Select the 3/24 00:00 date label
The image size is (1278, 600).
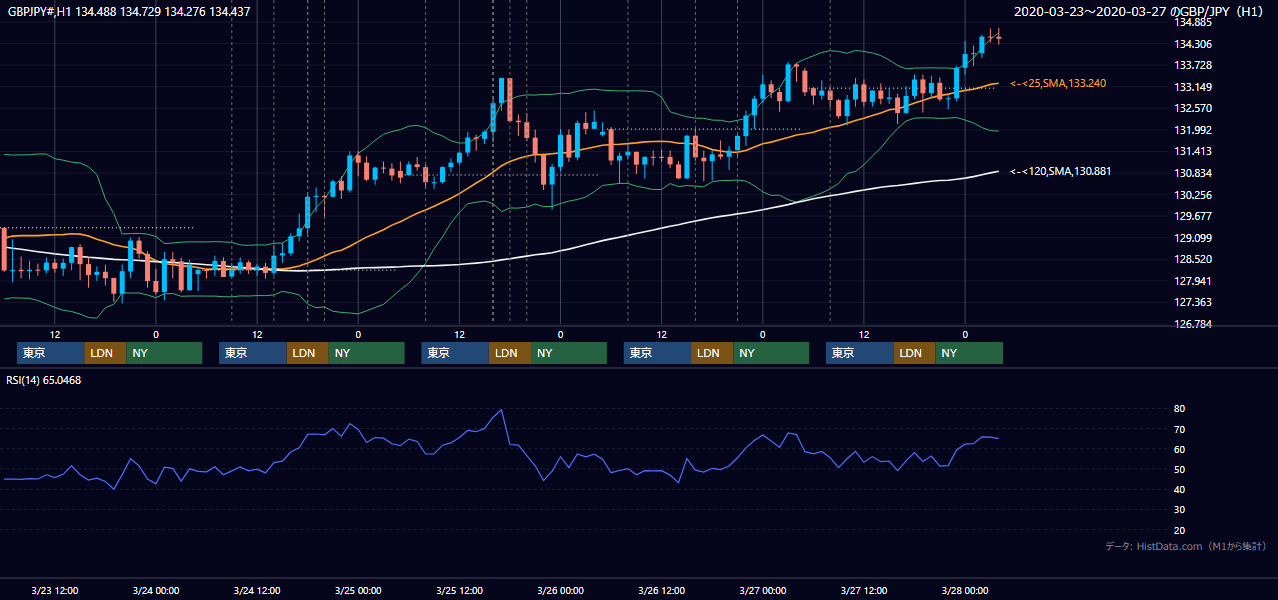(x=156, y=590)
